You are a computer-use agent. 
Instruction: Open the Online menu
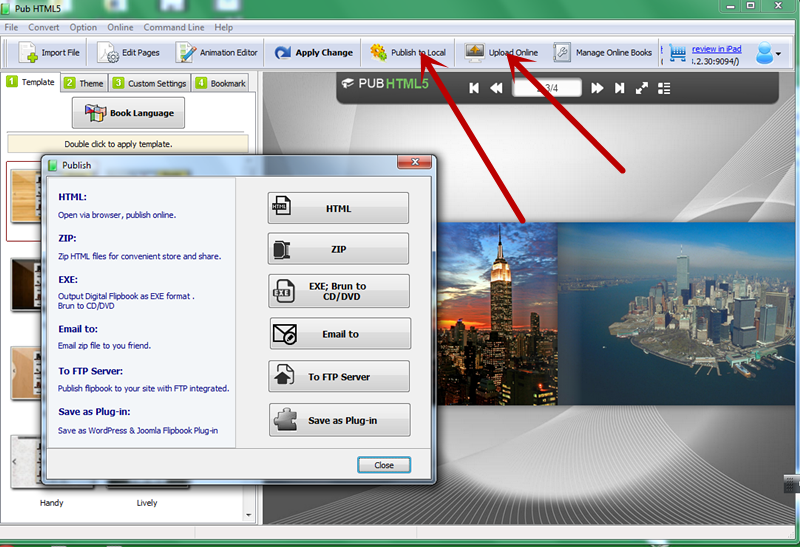pos(120,28)
